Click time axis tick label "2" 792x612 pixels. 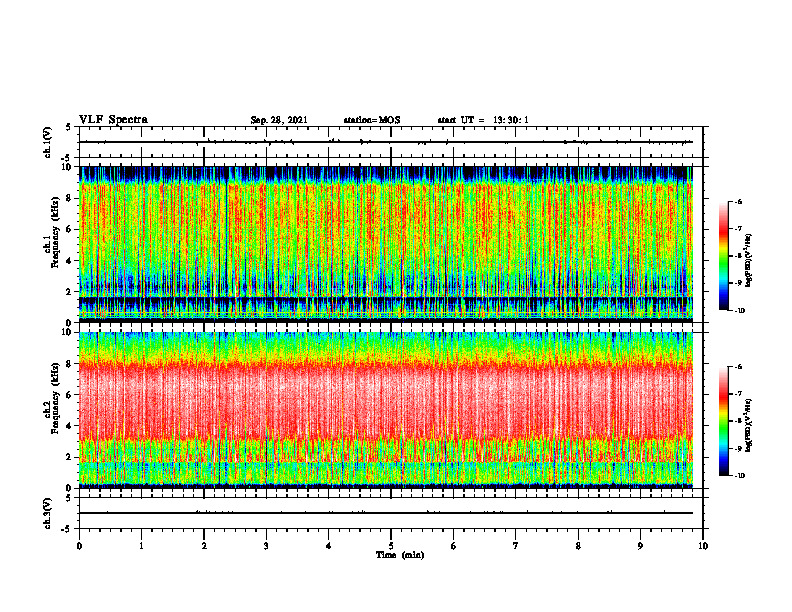click(204, 546)
